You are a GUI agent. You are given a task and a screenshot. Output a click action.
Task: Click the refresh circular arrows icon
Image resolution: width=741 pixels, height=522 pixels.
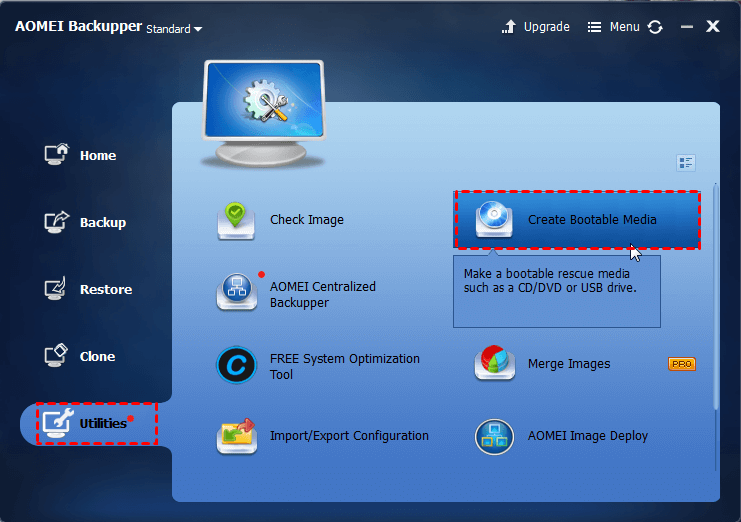click(655, 27)
